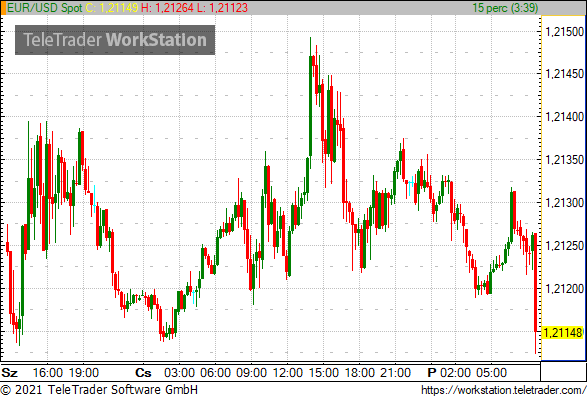
Task: Click the P day marker on axis
Action: [x=432, y=373]
